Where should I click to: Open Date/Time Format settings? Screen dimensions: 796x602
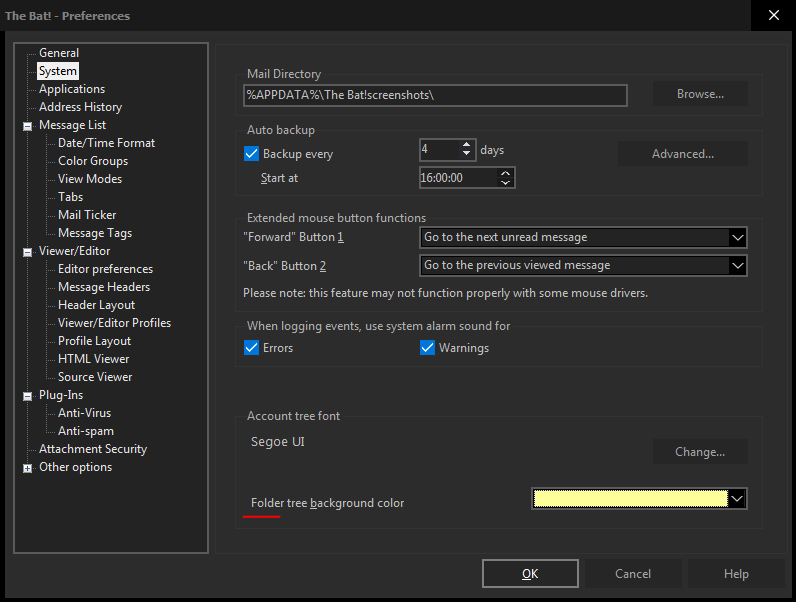pyautogui.click(x=106, y=143)
